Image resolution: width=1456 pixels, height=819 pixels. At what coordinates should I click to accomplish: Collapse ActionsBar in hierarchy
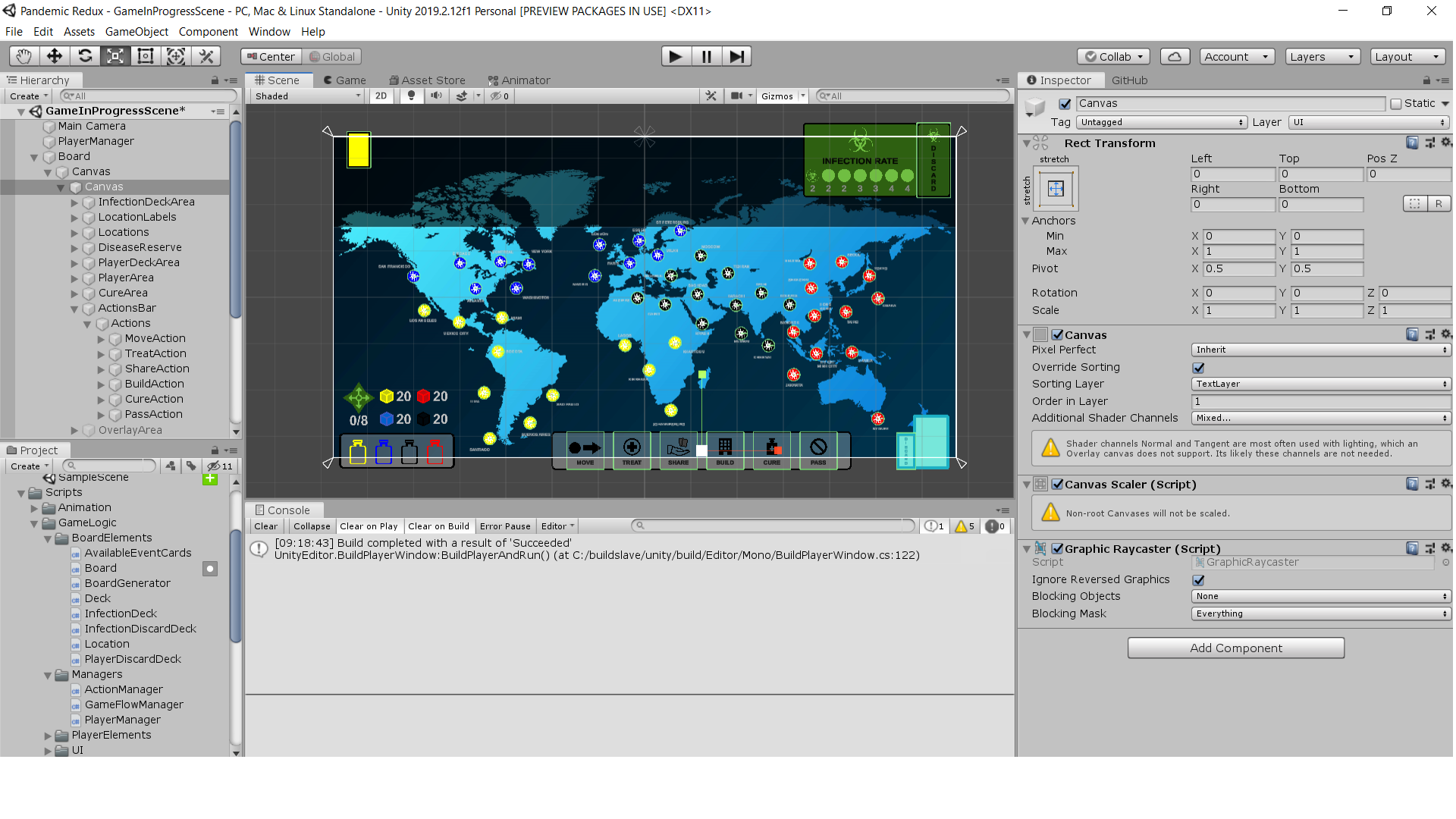[x=74, y=309]
